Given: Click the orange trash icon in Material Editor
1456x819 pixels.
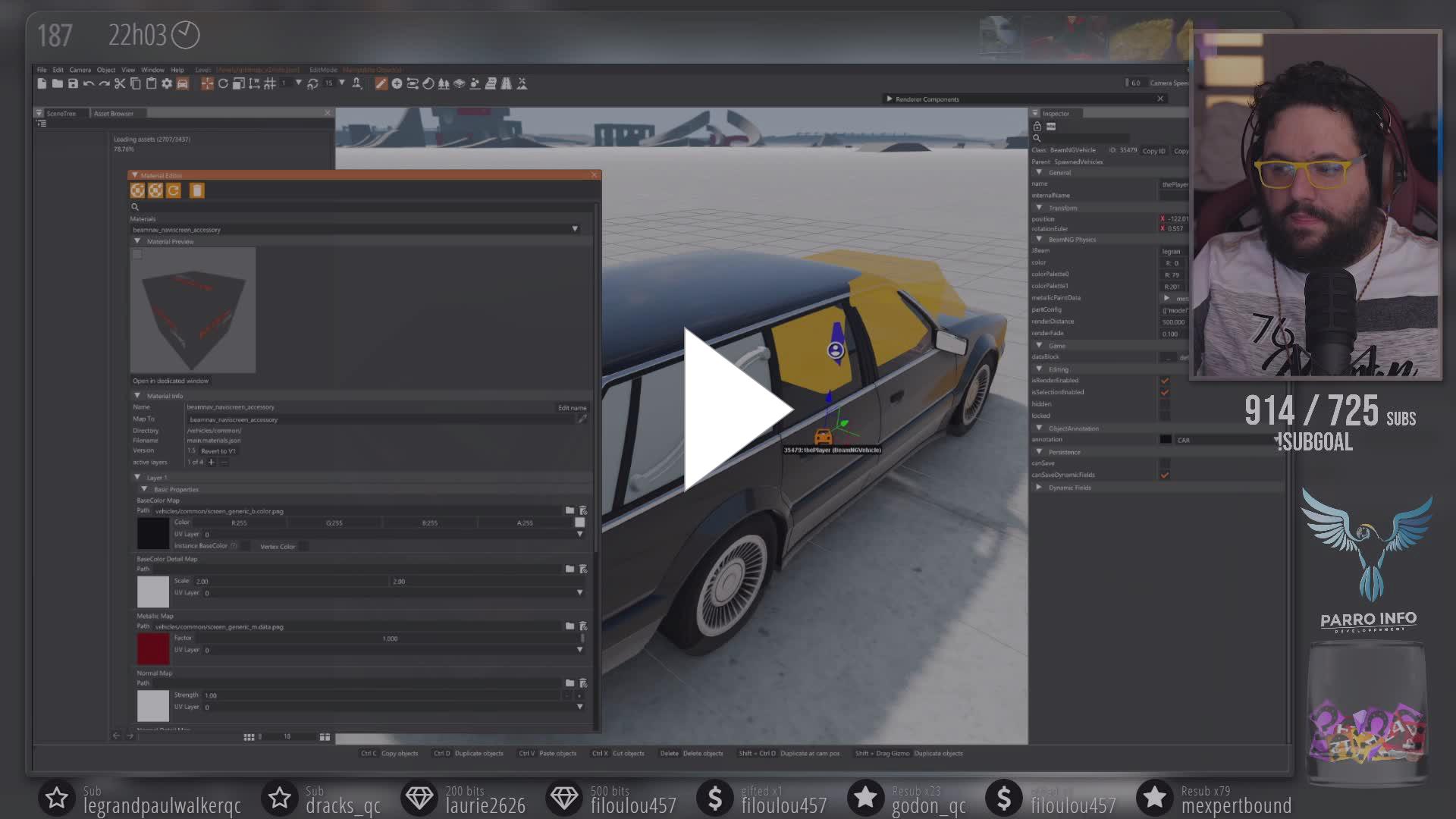Looking at the screenshot, I should (x=196, y=191).
